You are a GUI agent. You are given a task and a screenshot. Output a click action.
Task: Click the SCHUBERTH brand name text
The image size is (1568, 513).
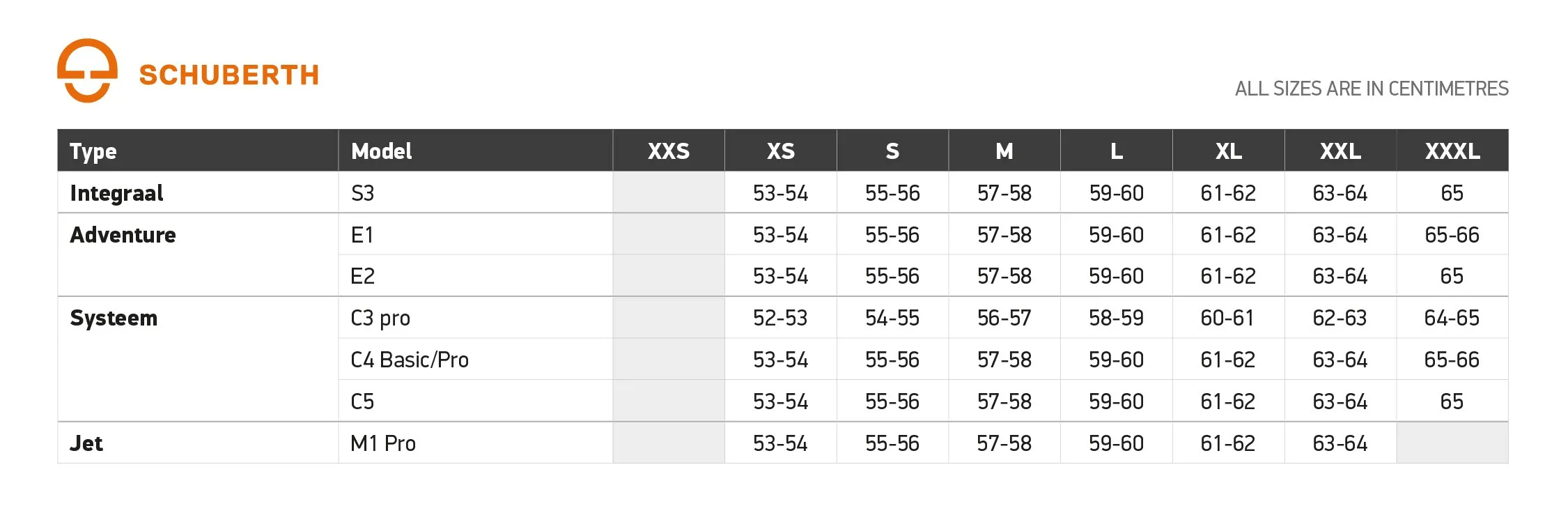pyautogui.click(x=228, y=75)
